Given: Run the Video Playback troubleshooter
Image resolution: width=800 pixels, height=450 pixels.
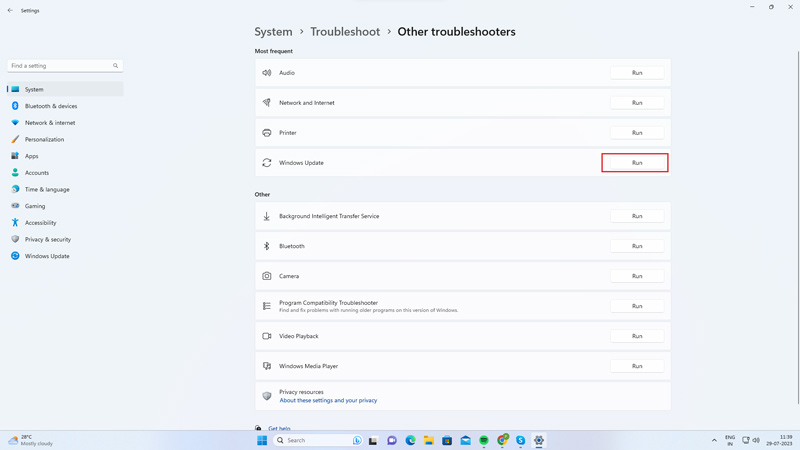Looking at the screenshot, I should point(637,336).
